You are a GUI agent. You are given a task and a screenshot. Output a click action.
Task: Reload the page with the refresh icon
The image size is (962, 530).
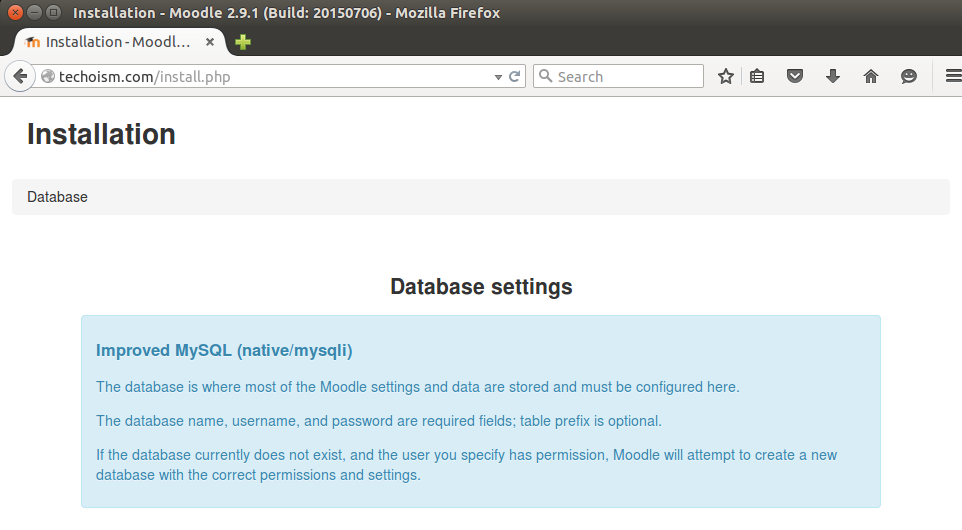[x=515, y=77]
